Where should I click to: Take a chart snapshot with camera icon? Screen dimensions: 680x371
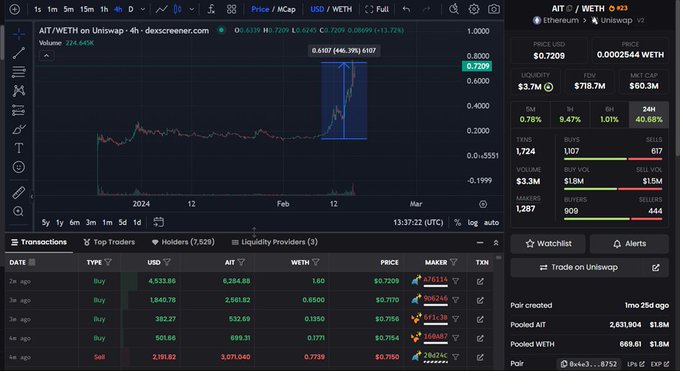pos(494,9)
